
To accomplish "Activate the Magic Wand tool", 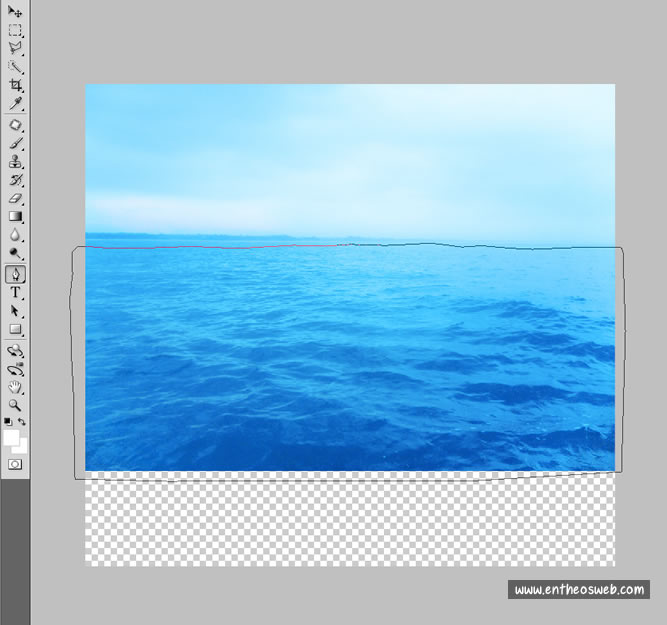I will coord(15,66).
